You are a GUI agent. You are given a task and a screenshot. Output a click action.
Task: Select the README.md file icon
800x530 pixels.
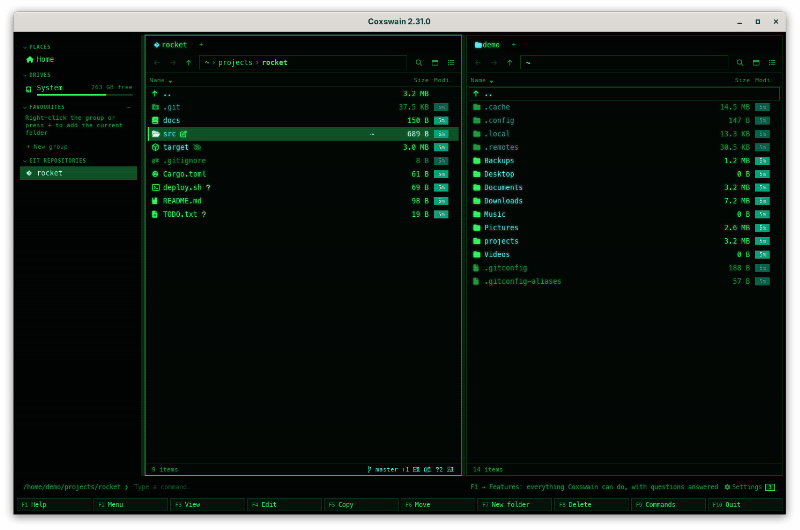155,201
